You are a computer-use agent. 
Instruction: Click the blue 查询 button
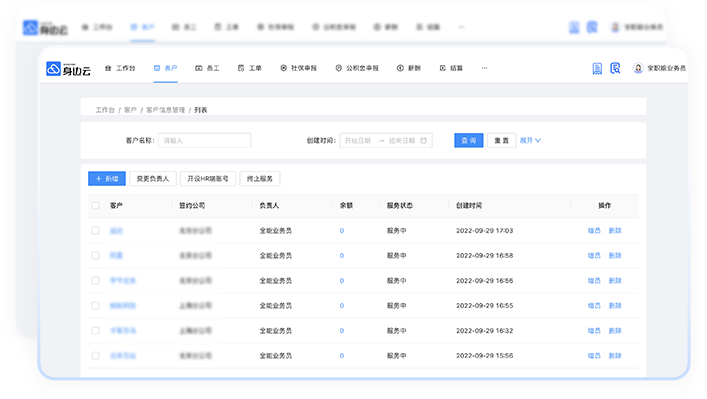pos(468,140)
